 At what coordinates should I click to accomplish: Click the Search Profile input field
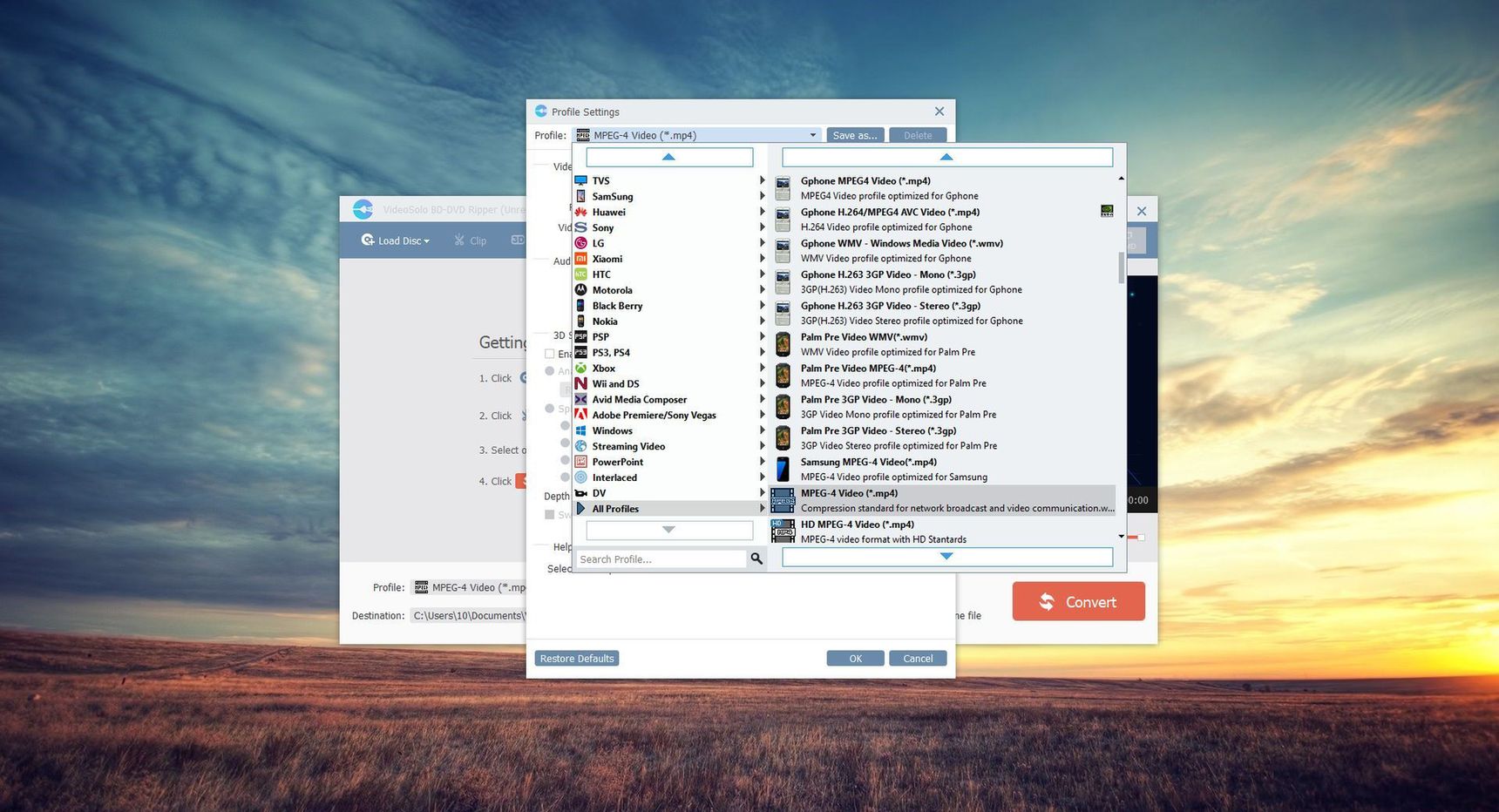pyautogui.click(x=661, y=558)
